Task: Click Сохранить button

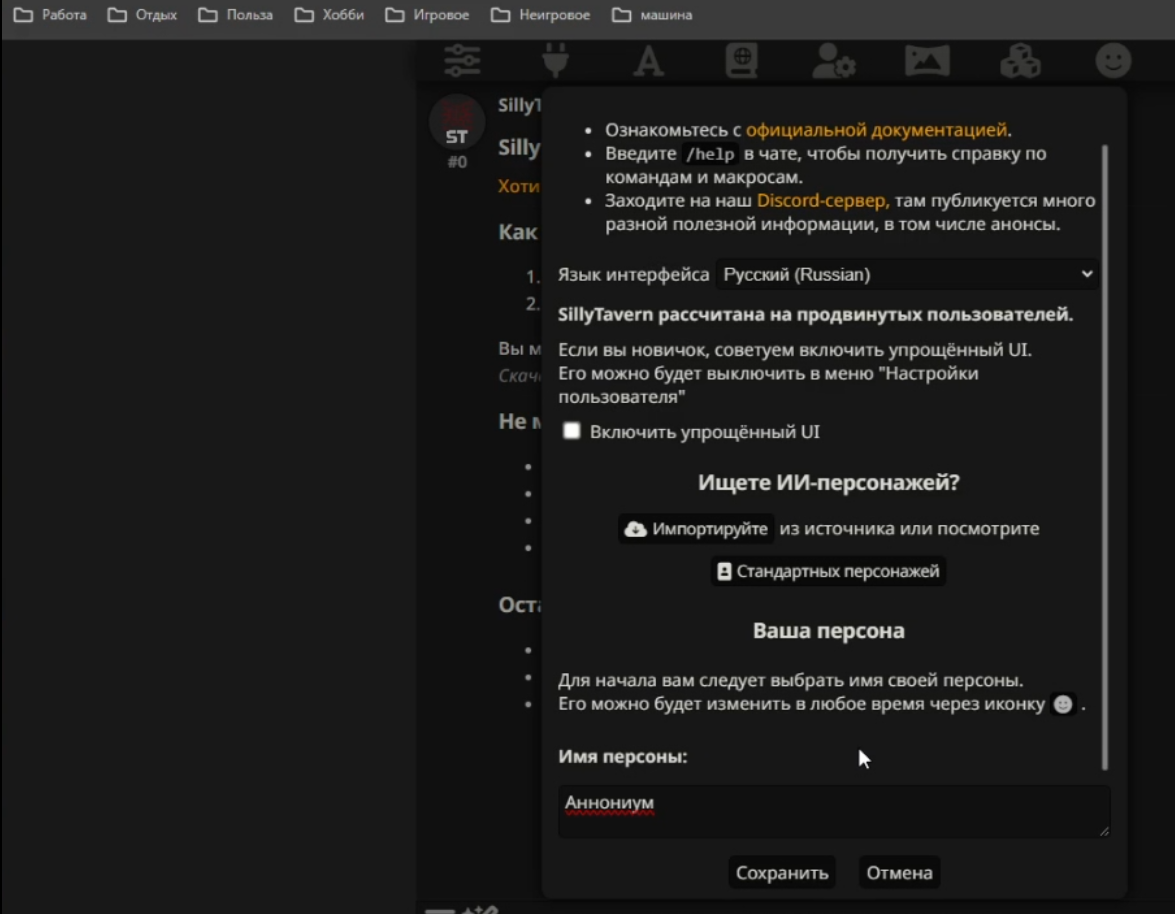Action: click(782, 873)
